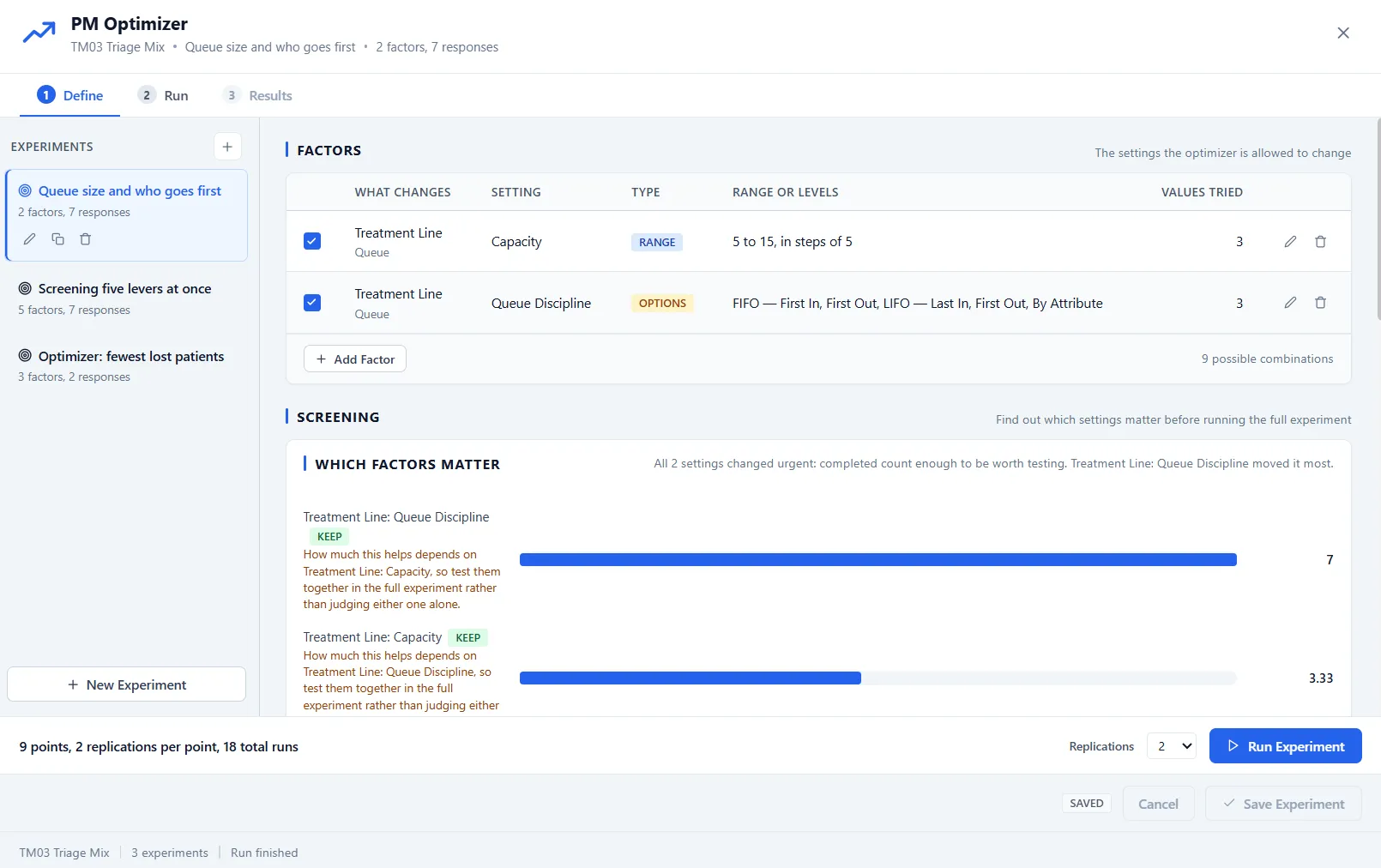Click '5 to 15, in steps of 5' range
The image size is (1381, 868).
(793, 242)
